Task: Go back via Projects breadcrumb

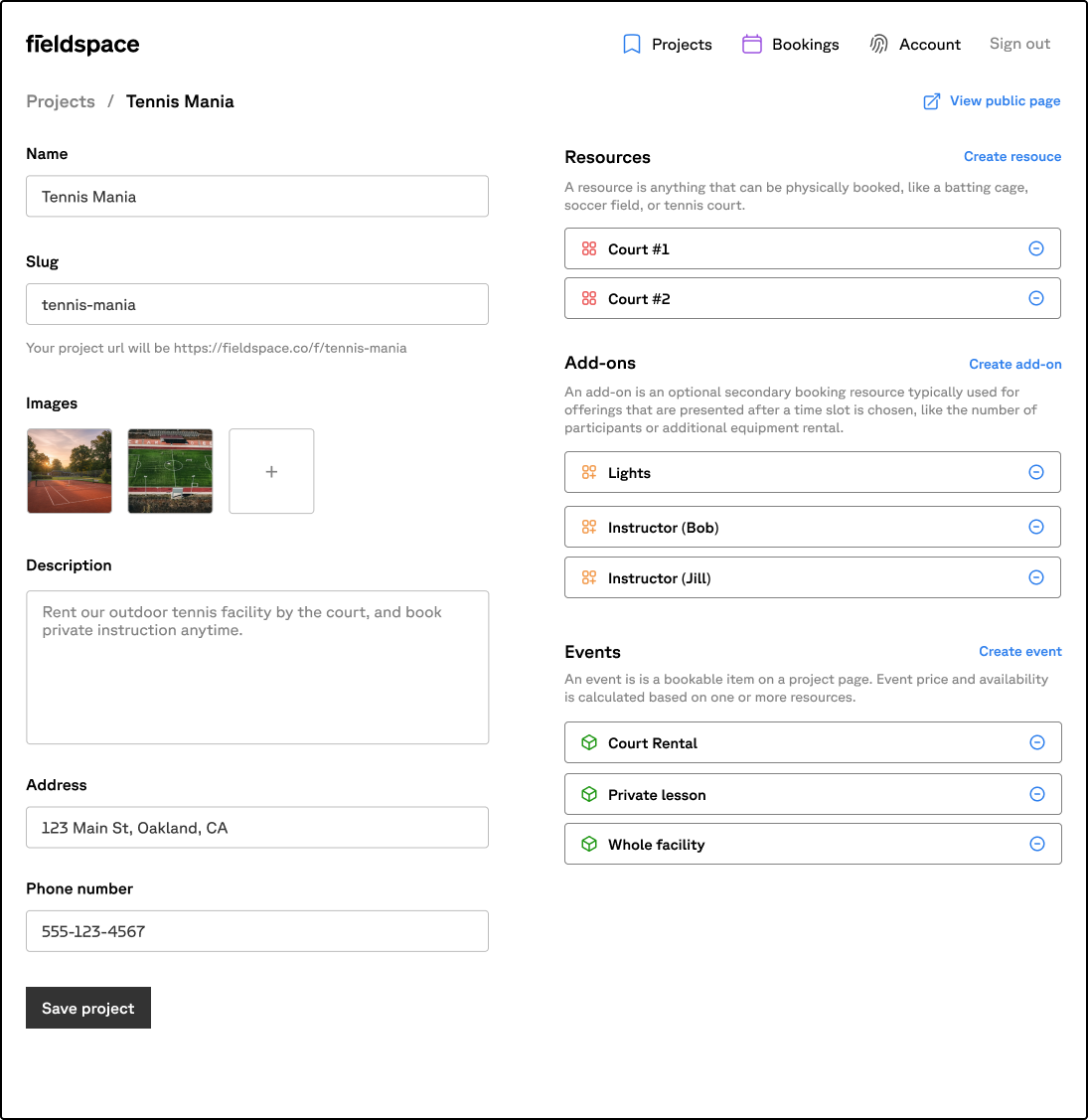Action: pos(61,101)
